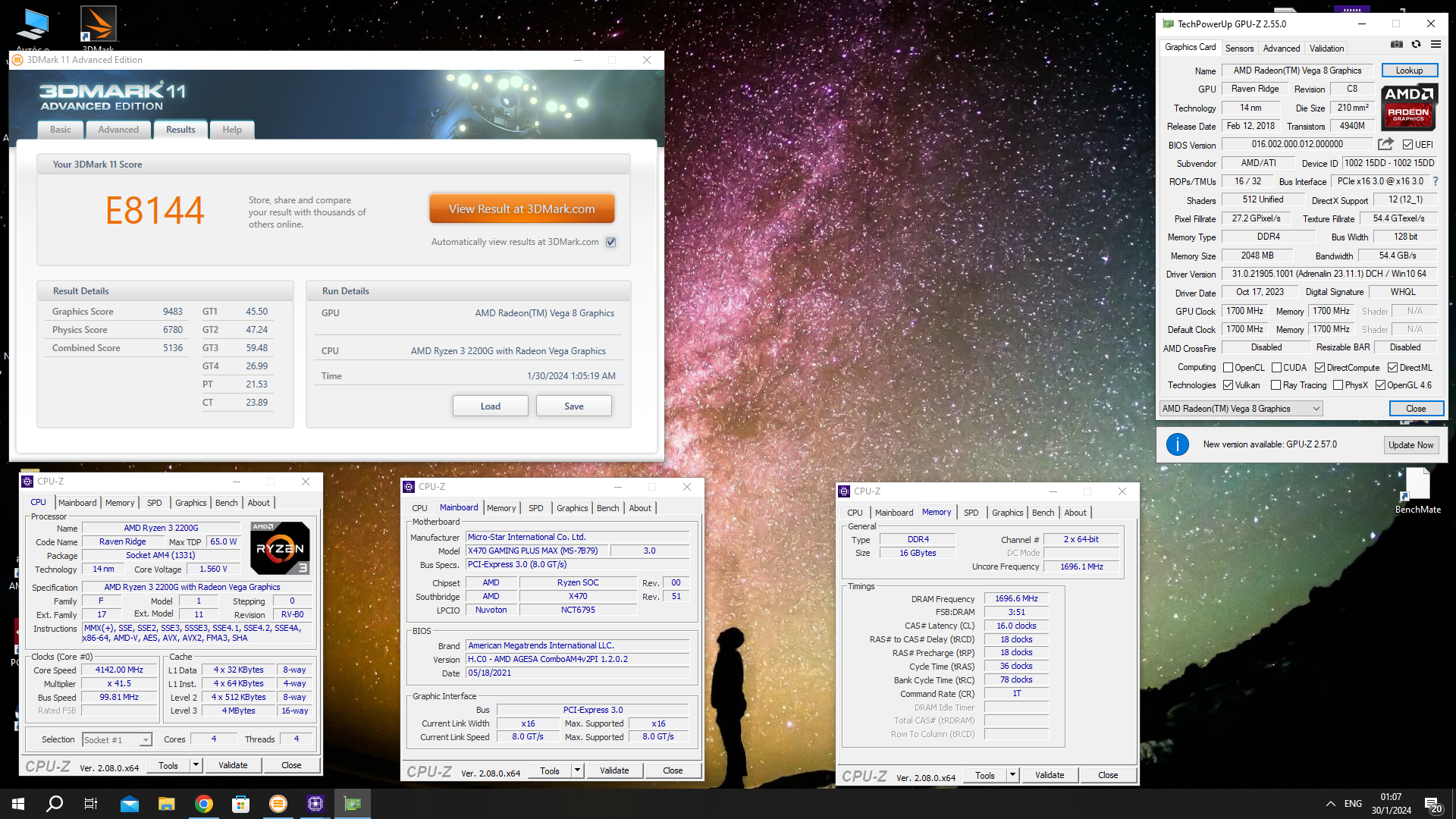1456x819 pixels.
Task: Click the Ryzen 3 logo in CPU-Z
Action: 280,548
